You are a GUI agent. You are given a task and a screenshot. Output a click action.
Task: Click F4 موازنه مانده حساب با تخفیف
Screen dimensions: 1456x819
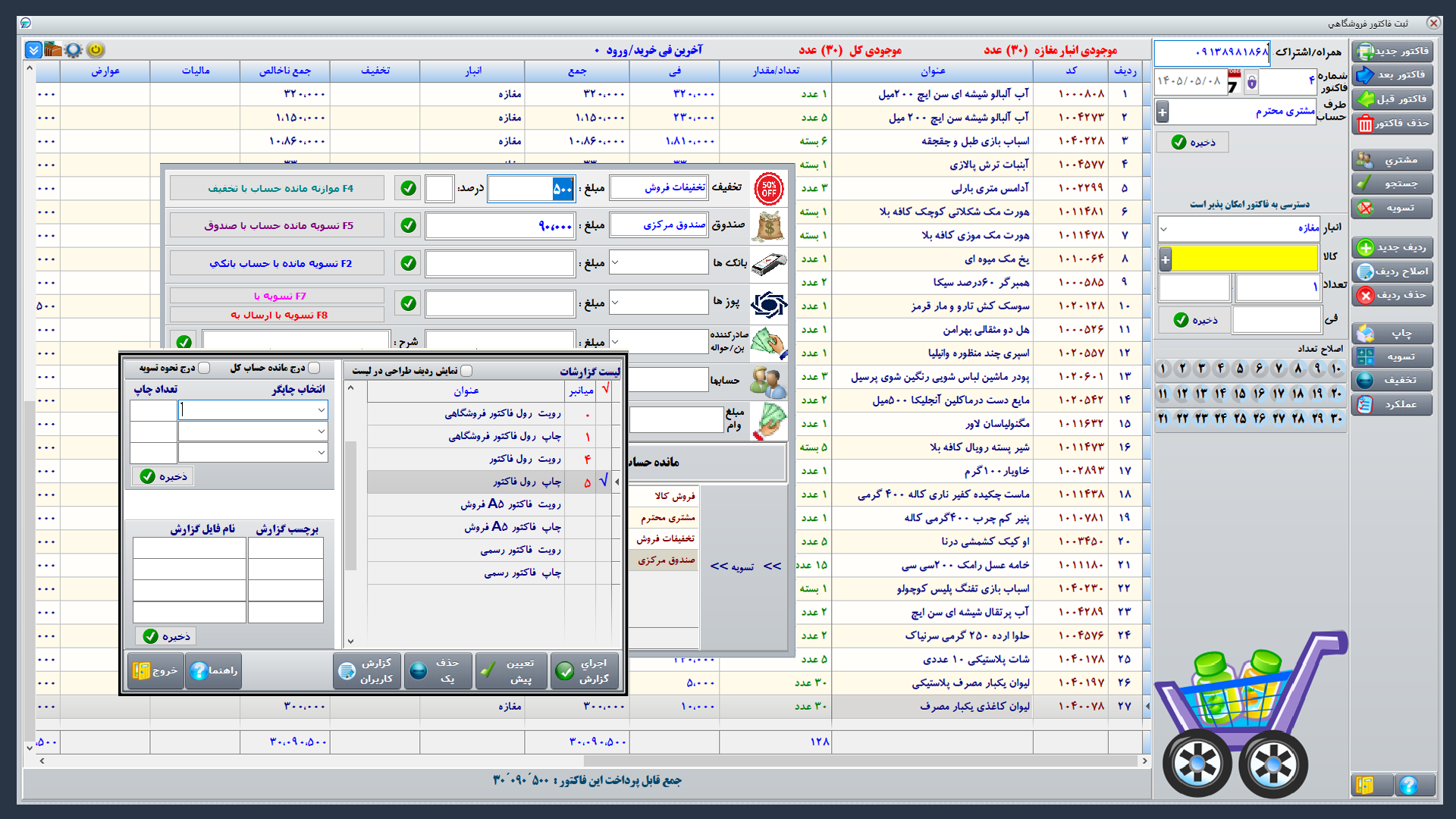tap(278, 188)
